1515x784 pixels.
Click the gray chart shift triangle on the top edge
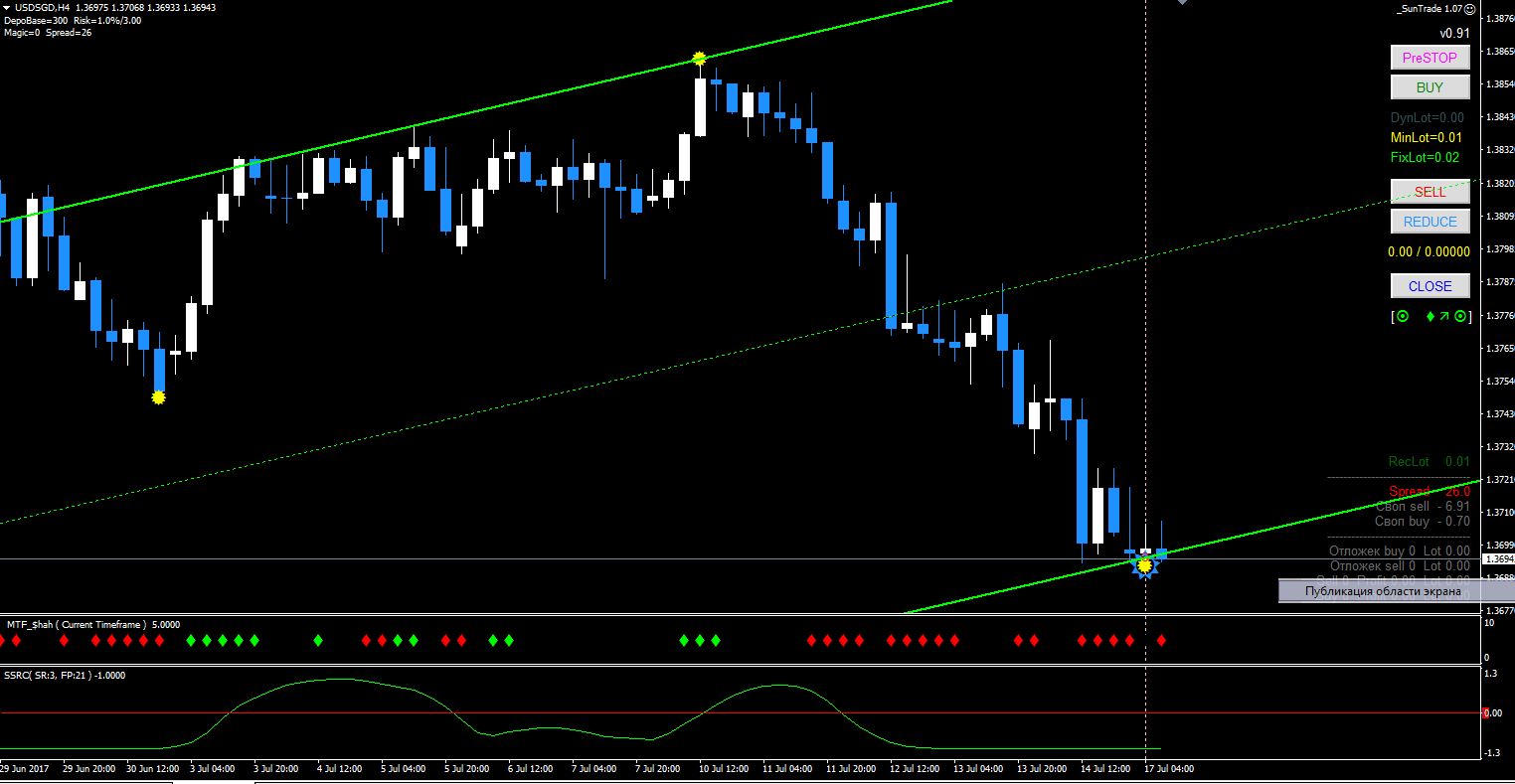point(1181,3)
